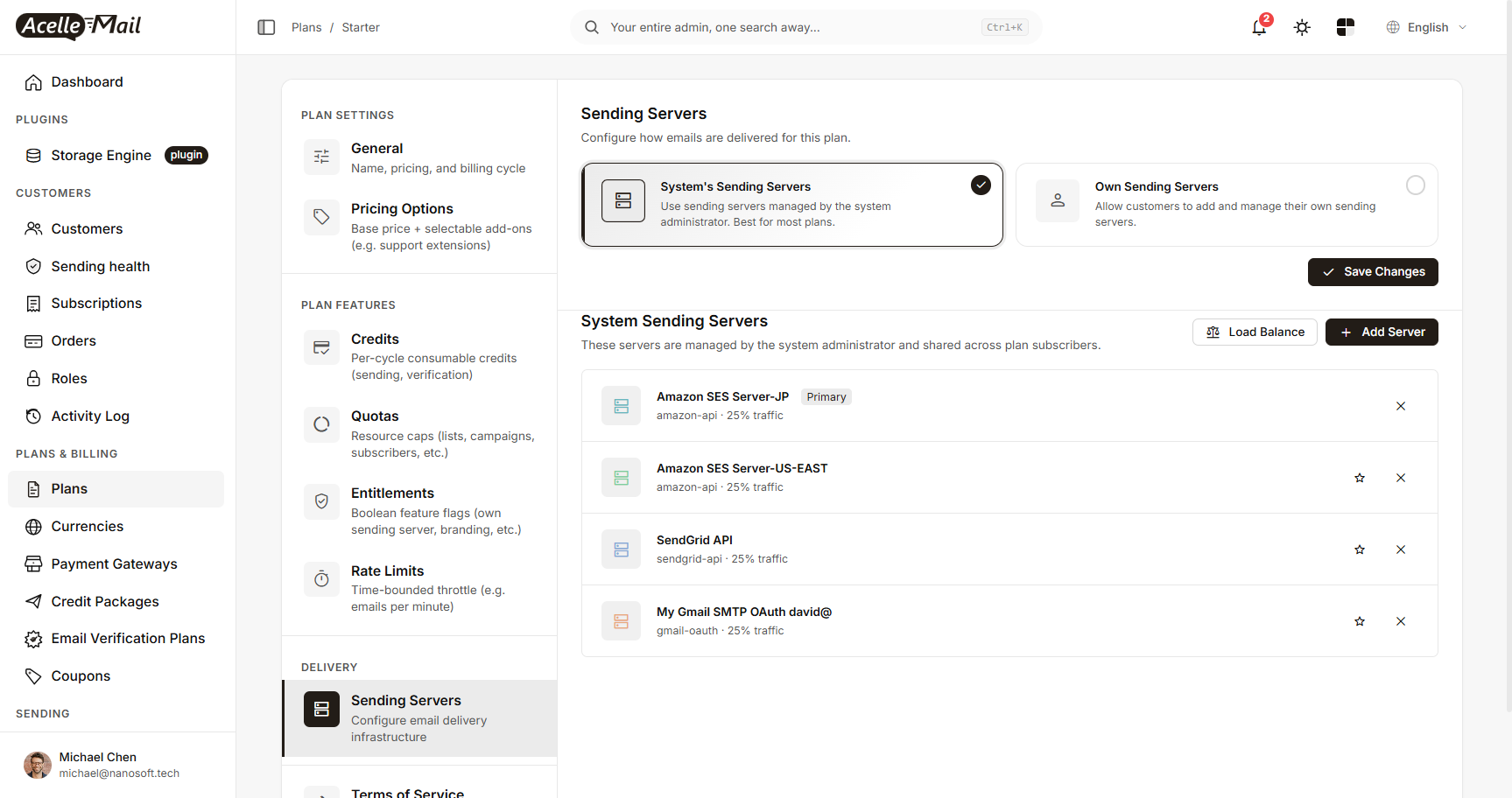Go to Credit Packages
Screen dimensions: 1512x798
point(116,602)
